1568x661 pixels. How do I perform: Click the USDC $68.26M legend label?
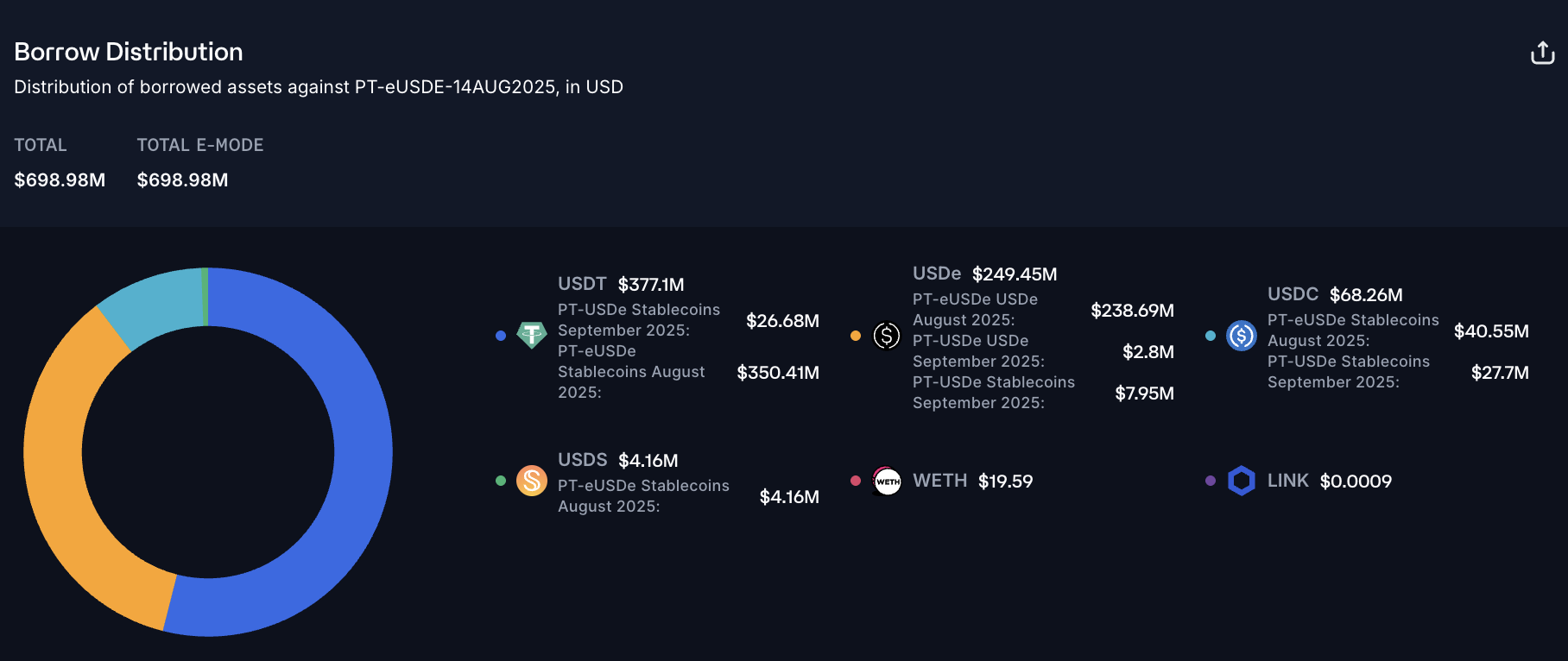(1335, 294)
